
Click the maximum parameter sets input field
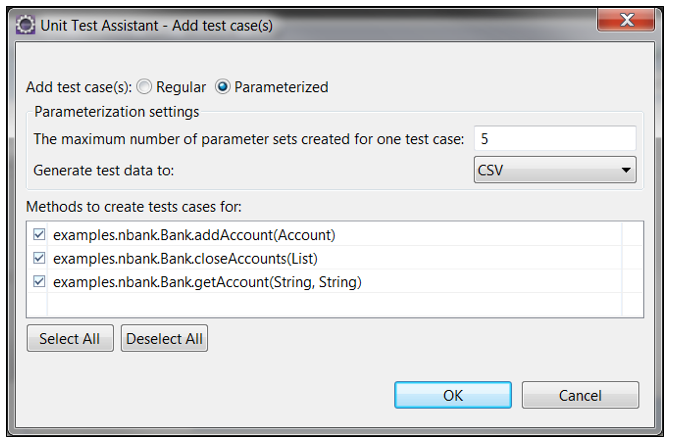click(x=554, y=139)
